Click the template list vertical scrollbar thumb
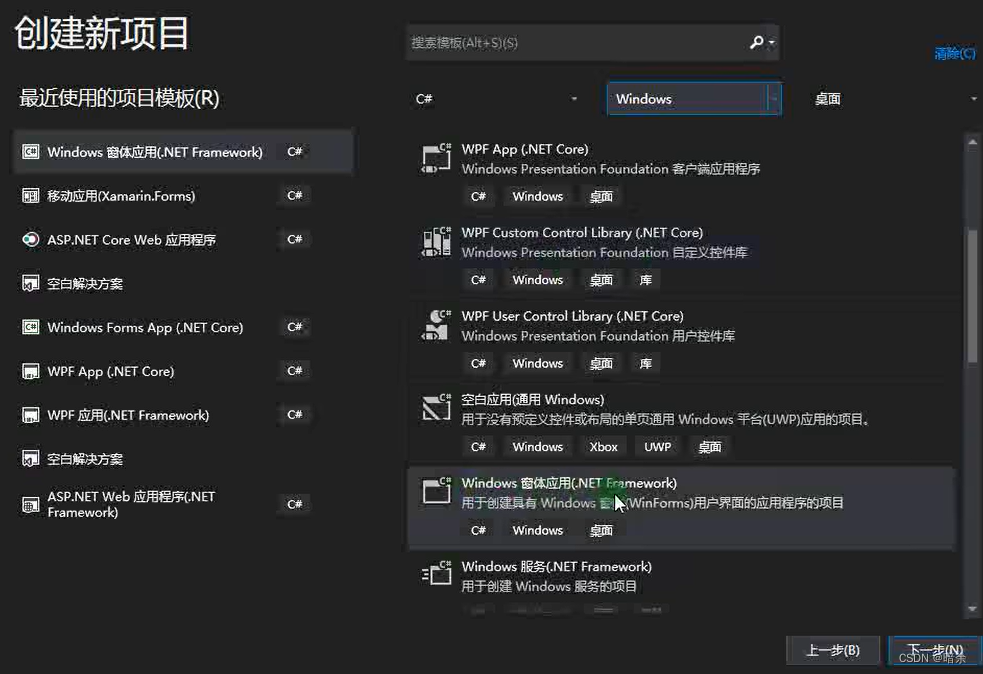Viewport: 983px width, 674px height. pyautogui.click(x=972, y=295)
